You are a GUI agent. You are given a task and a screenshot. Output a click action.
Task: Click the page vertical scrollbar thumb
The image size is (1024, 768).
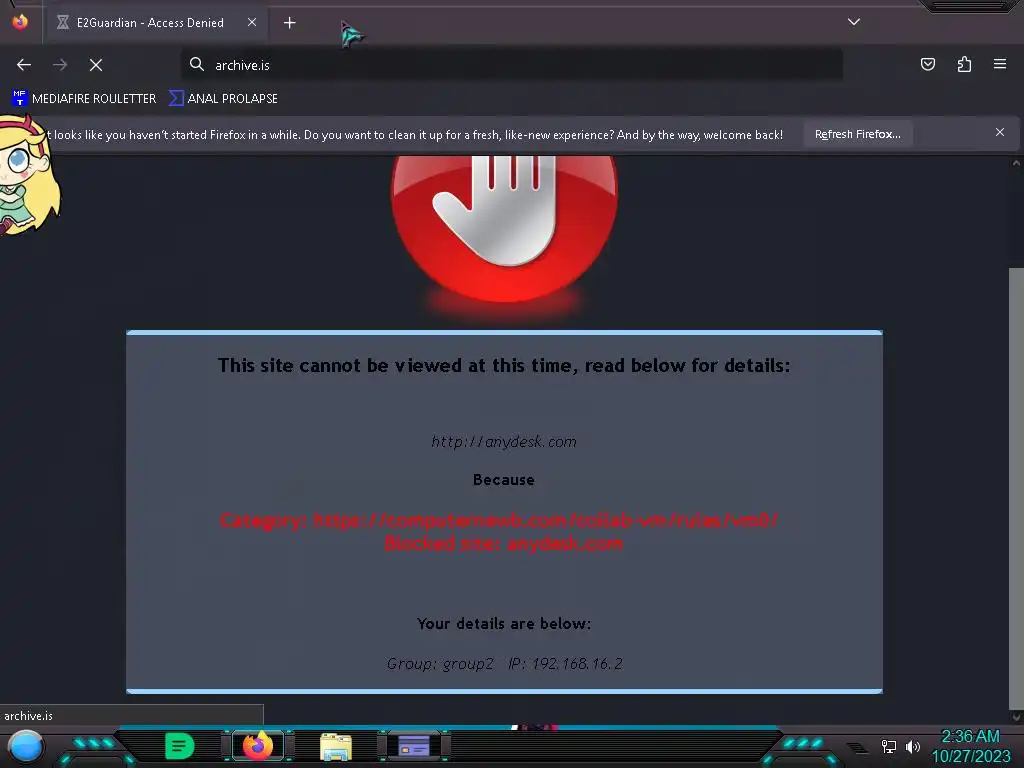point(1016,488)
